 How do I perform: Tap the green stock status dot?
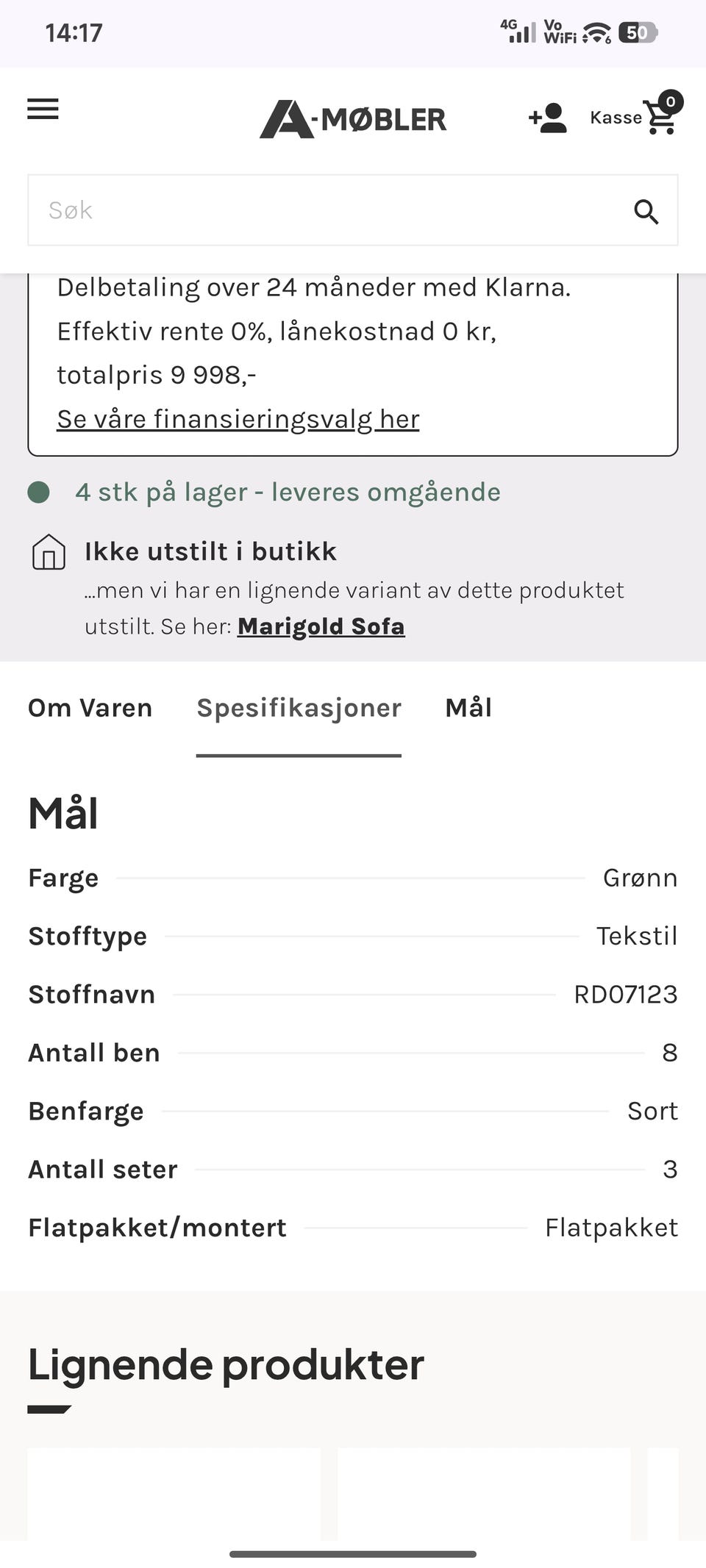click(x=38, y=492)
